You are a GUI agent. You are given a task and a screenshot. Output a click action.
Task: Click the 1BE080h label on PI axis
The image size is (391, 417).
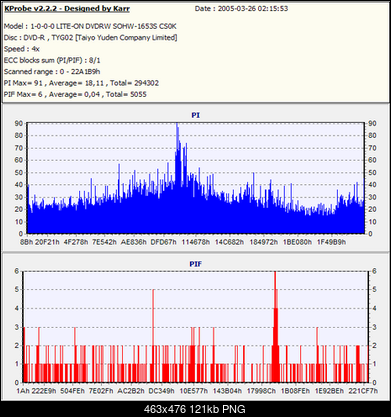coord(297,242)
